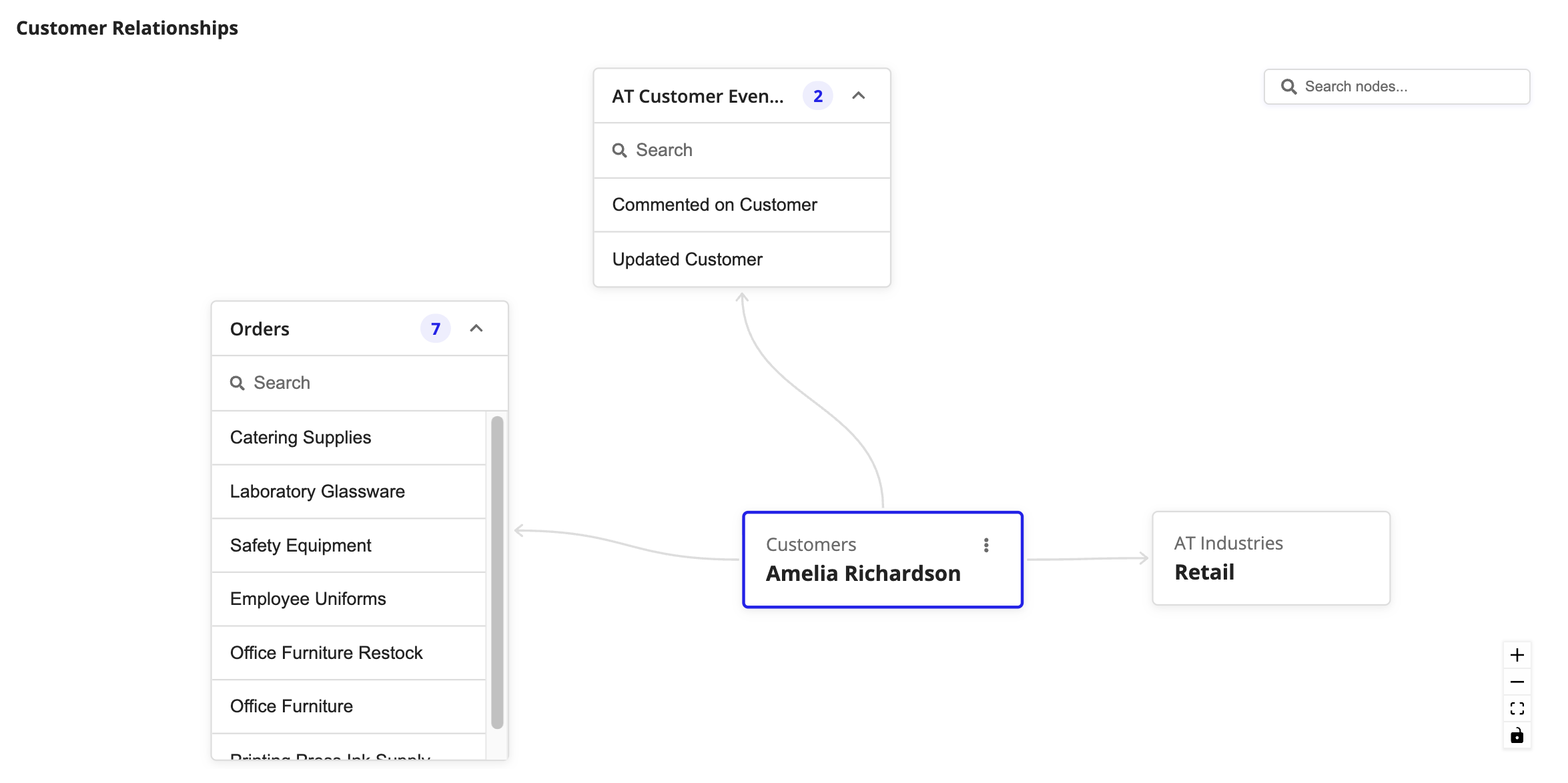The height and width of the screenshot is (783, 1568).
Task: Click the Orders node title
Action: (260, 329)
